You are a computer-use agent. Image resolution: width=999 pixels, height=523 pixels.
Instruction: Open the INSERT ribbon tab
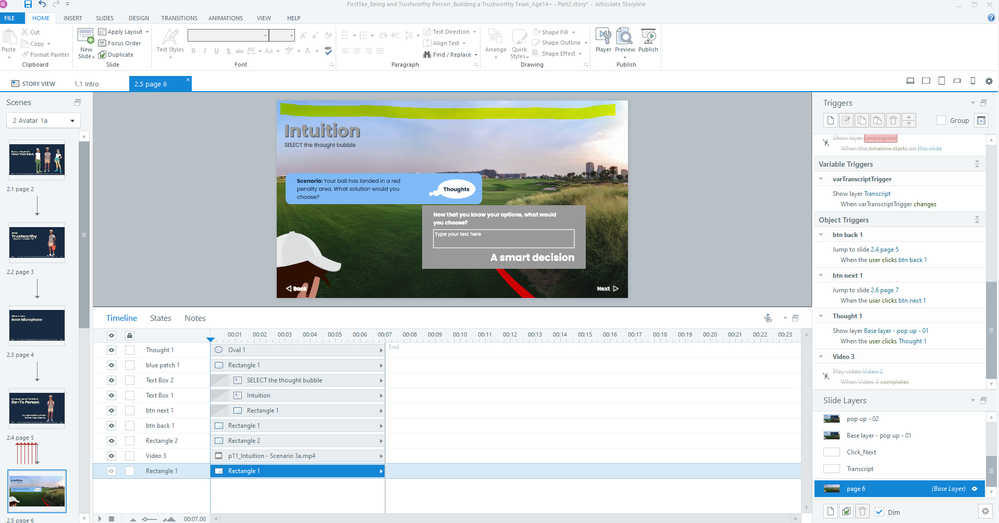point(73,18)
